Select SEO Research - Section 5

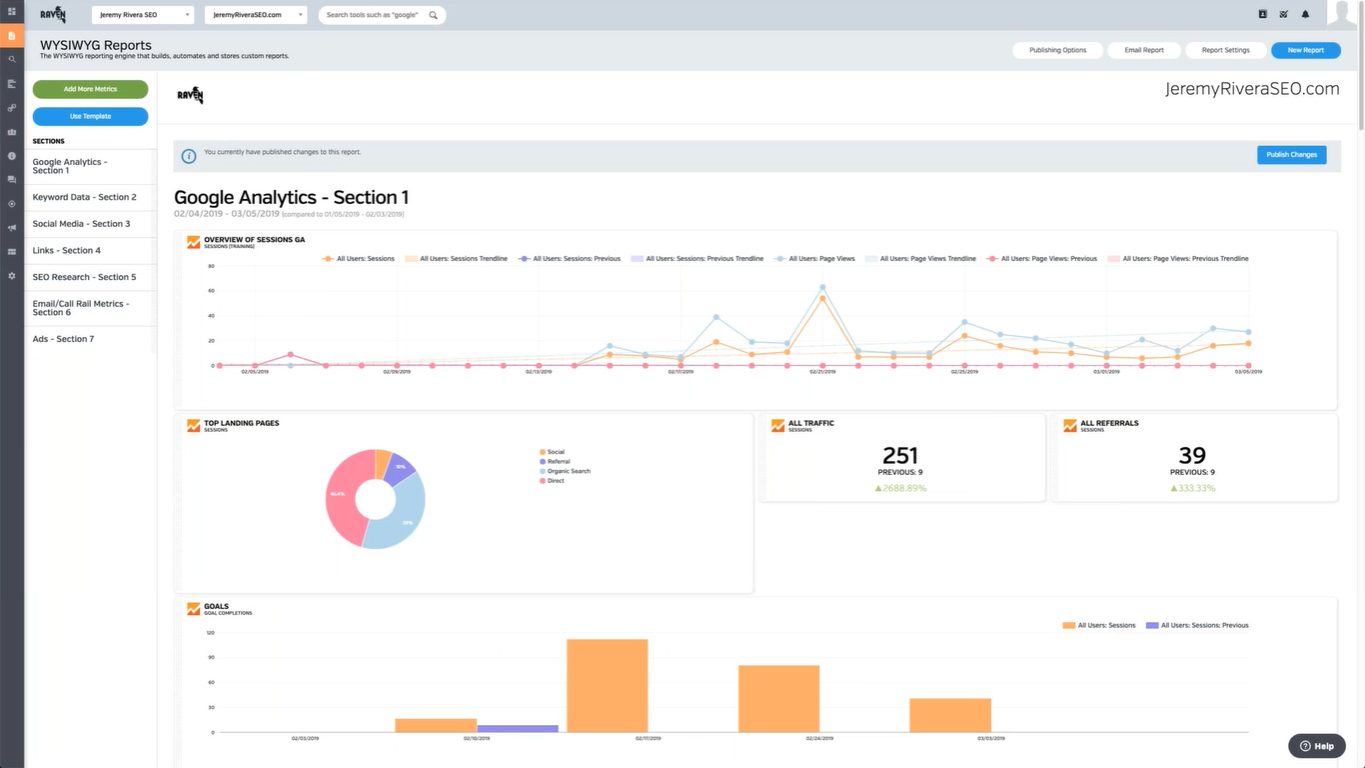tap(90, 277)
